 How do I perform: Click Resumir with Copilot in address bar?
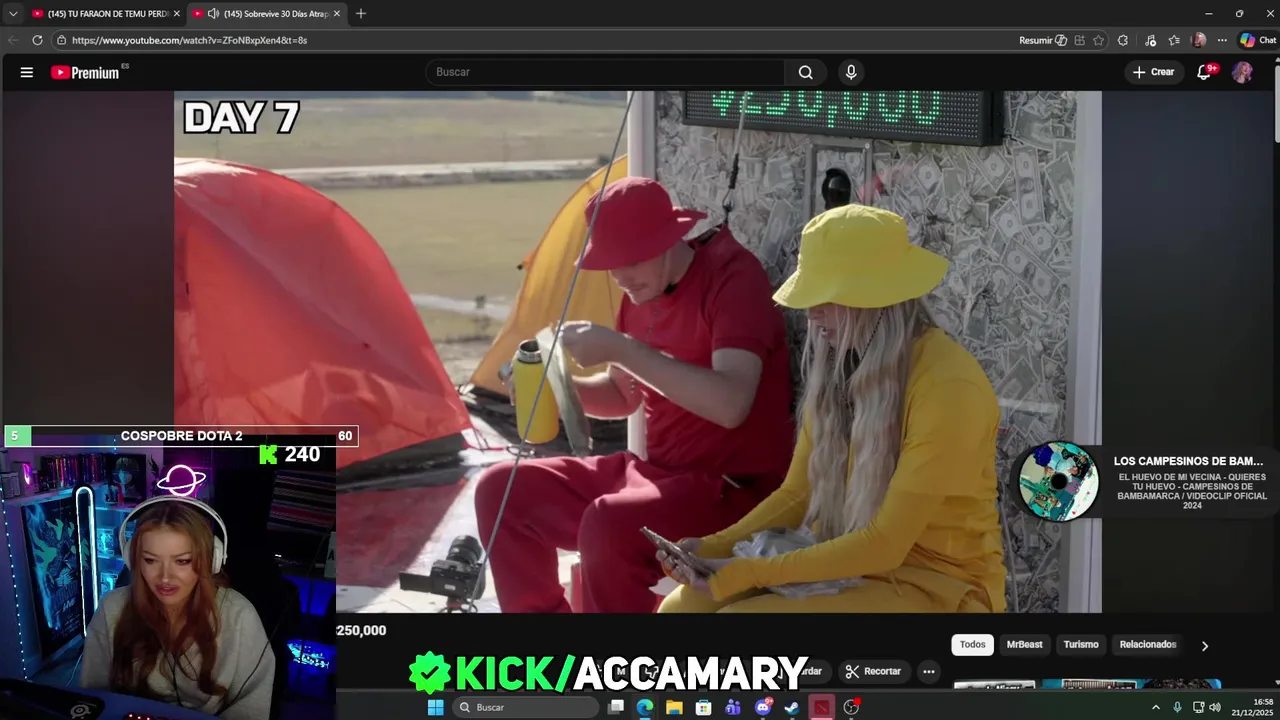pos(1043,40)
